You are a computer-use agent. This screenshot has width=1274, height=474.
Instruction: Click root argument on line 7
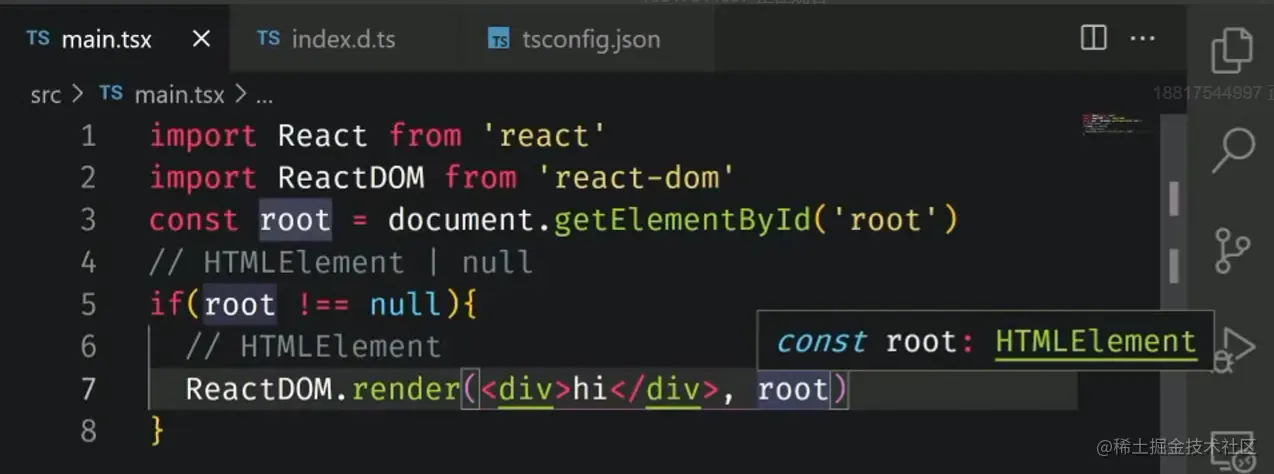(793, 389)
